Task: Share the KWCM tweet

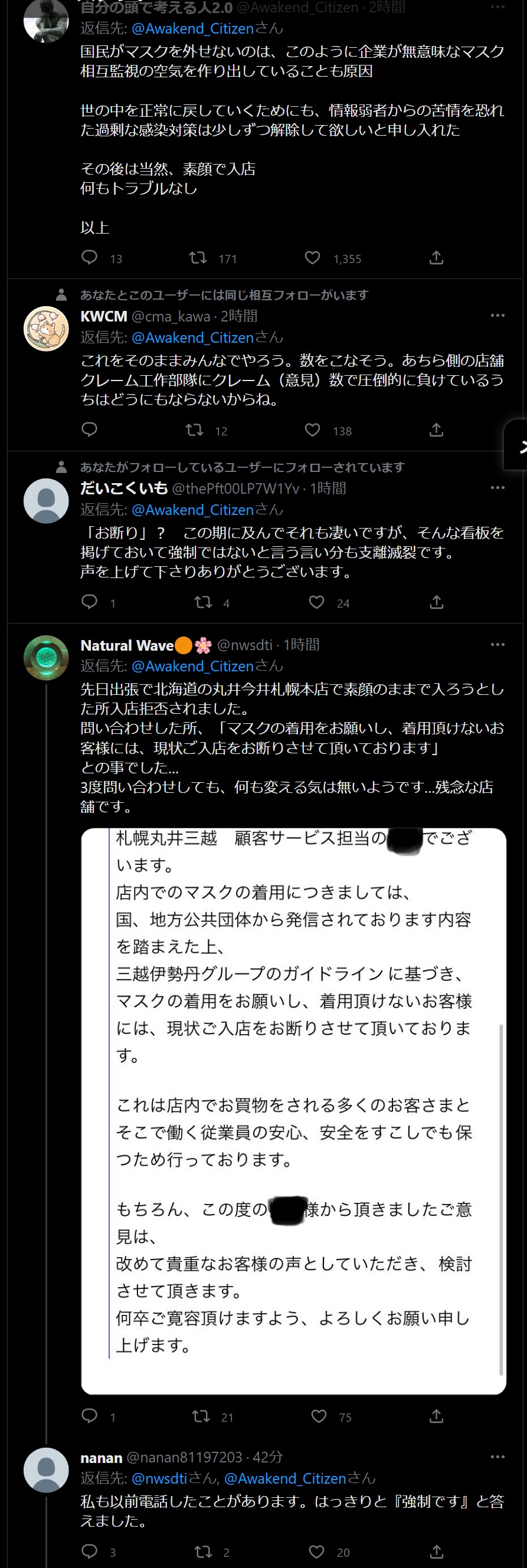Action: [x=436, y=429]
